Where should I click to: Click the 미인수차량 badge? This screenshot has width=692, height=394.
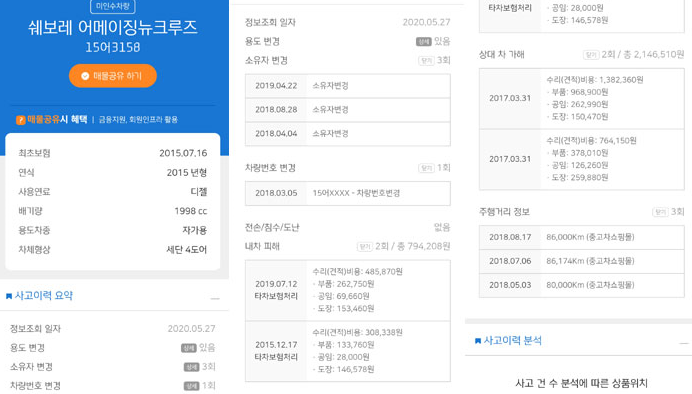tap(113, 6)
